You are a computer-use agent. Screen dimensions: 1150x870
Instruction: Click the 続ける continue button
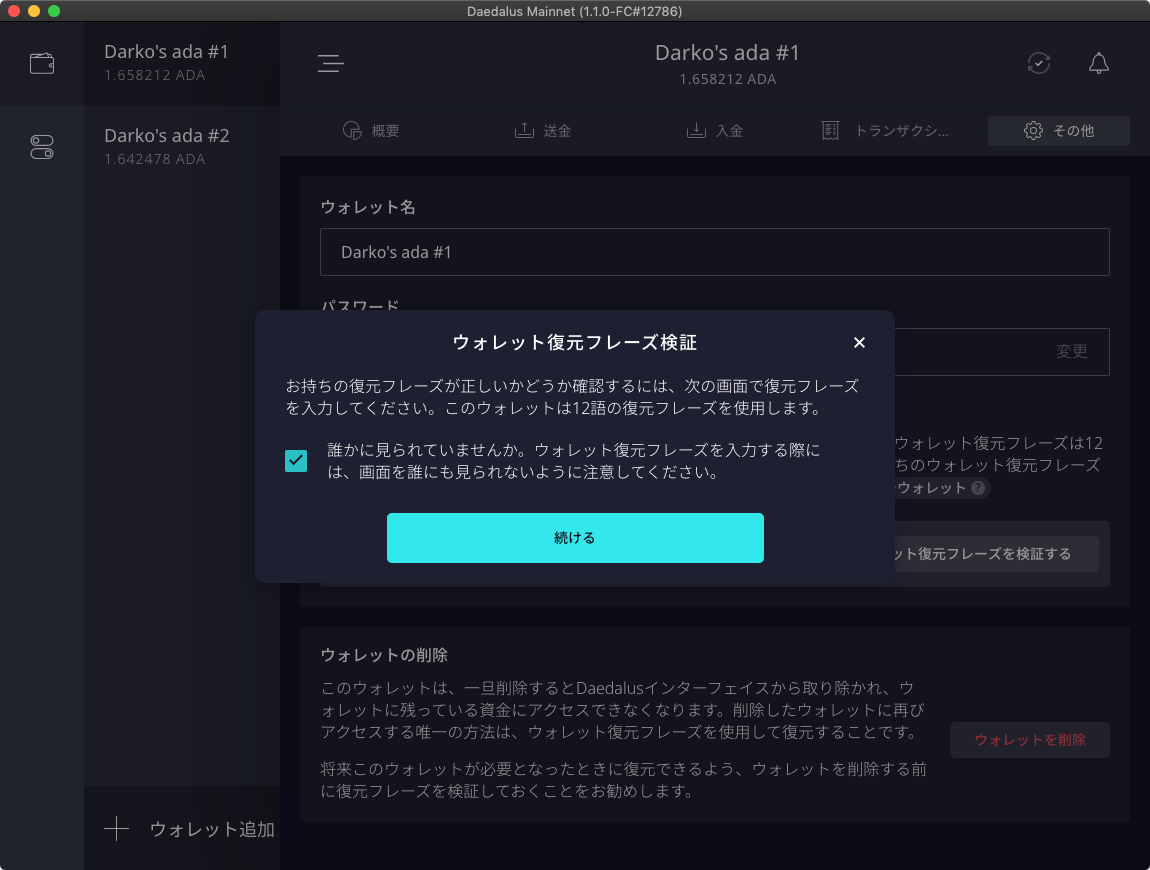(x=575, y=538)
